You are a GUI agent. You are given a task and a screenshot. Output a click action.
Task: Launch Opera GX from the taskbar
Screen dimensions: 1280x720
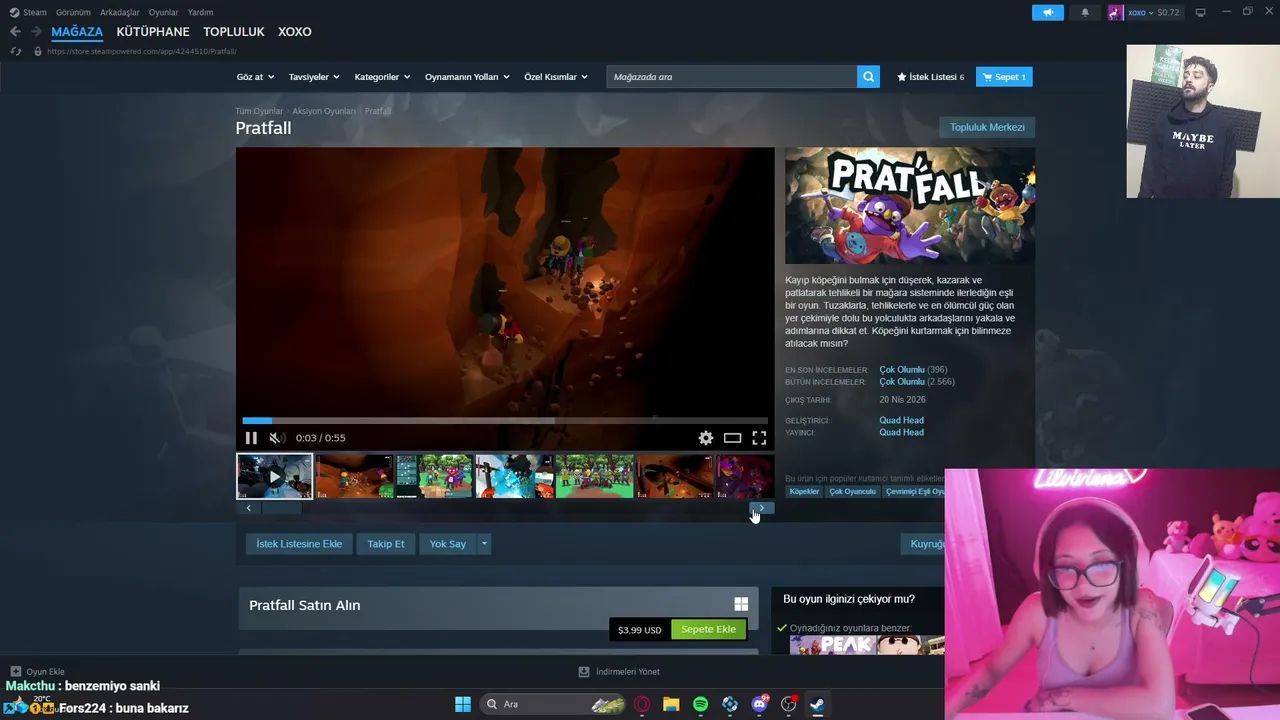pos(642,704)
